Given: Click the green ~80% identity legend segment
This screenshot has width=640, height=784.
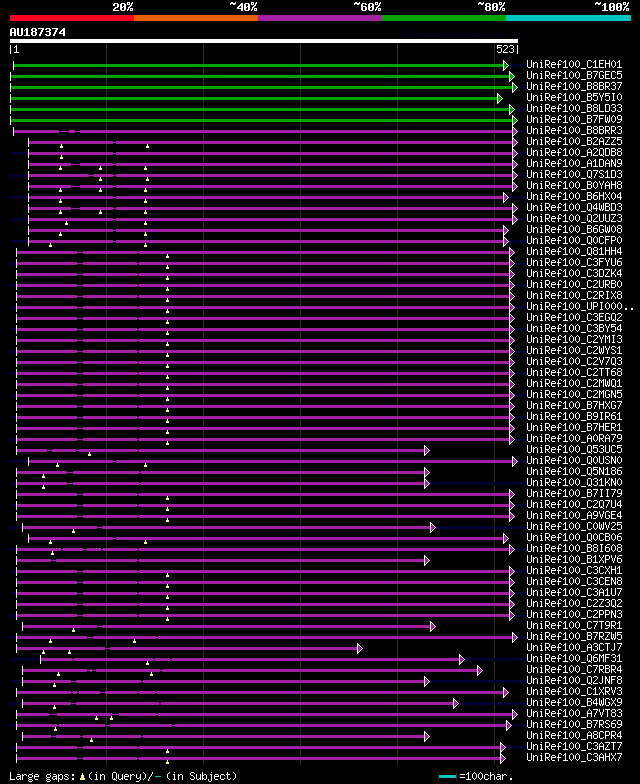Looking at the screenshot, I should [x=444, y=18].
